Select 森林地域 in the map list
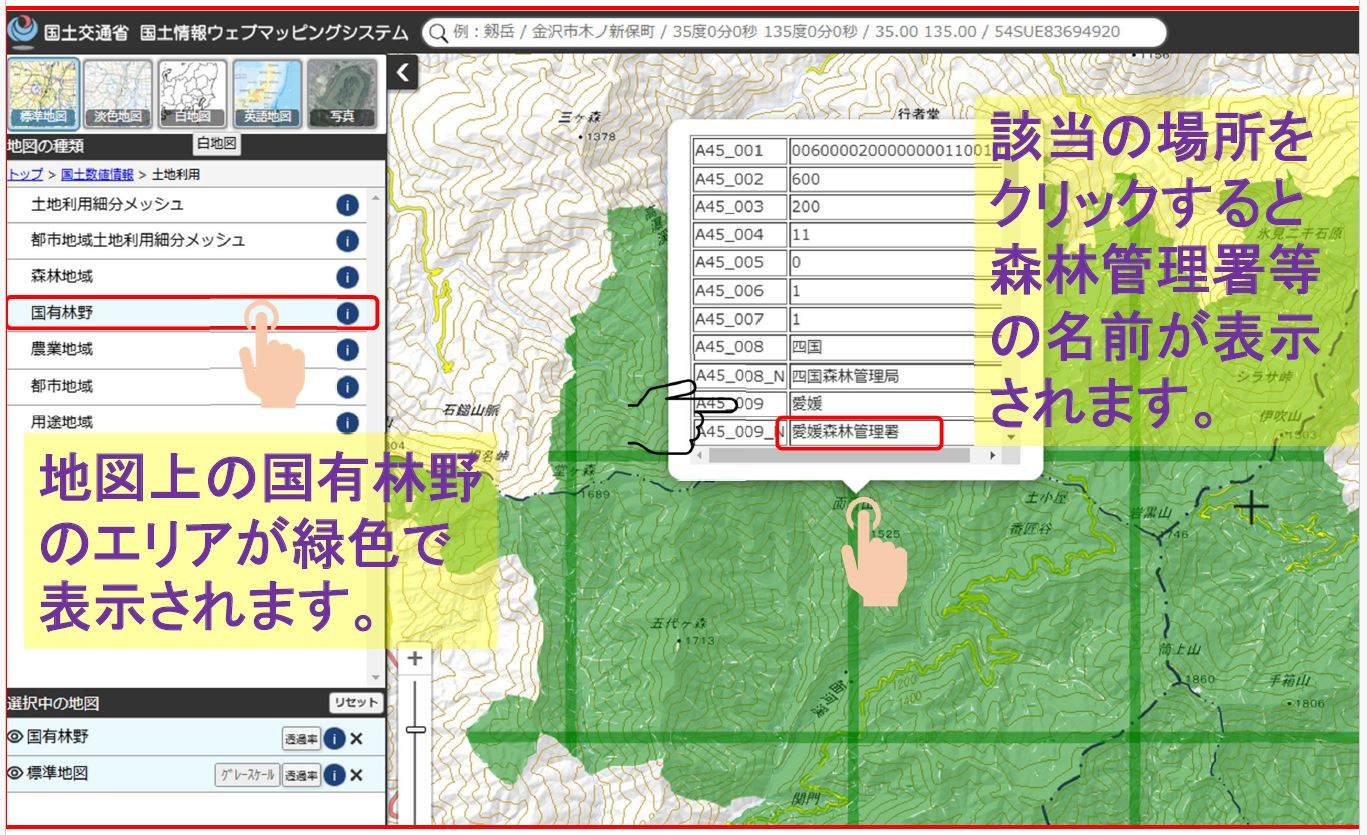 pyautogui.click(x=186, y=277)
